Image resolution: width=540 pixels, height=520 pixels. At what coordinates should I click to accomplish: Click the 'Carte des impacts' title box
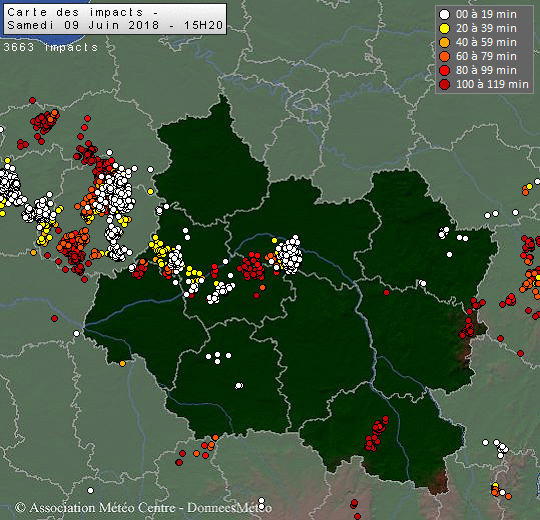115,19
